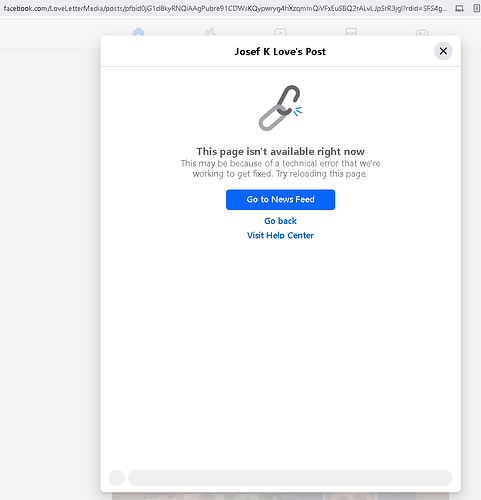The image size is (481, 500).
Task: Click the install app icon in address bar
Action: tap(459, 9)
